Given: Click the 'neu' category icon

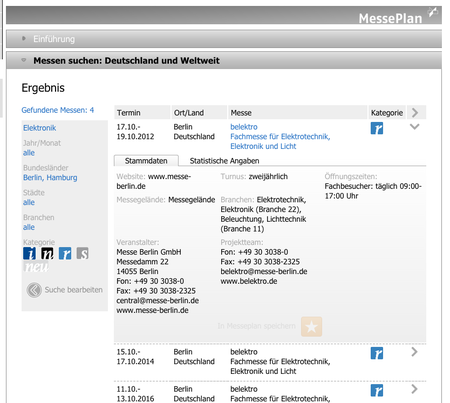Looking at the screenshot, I should tap(36, 267).
